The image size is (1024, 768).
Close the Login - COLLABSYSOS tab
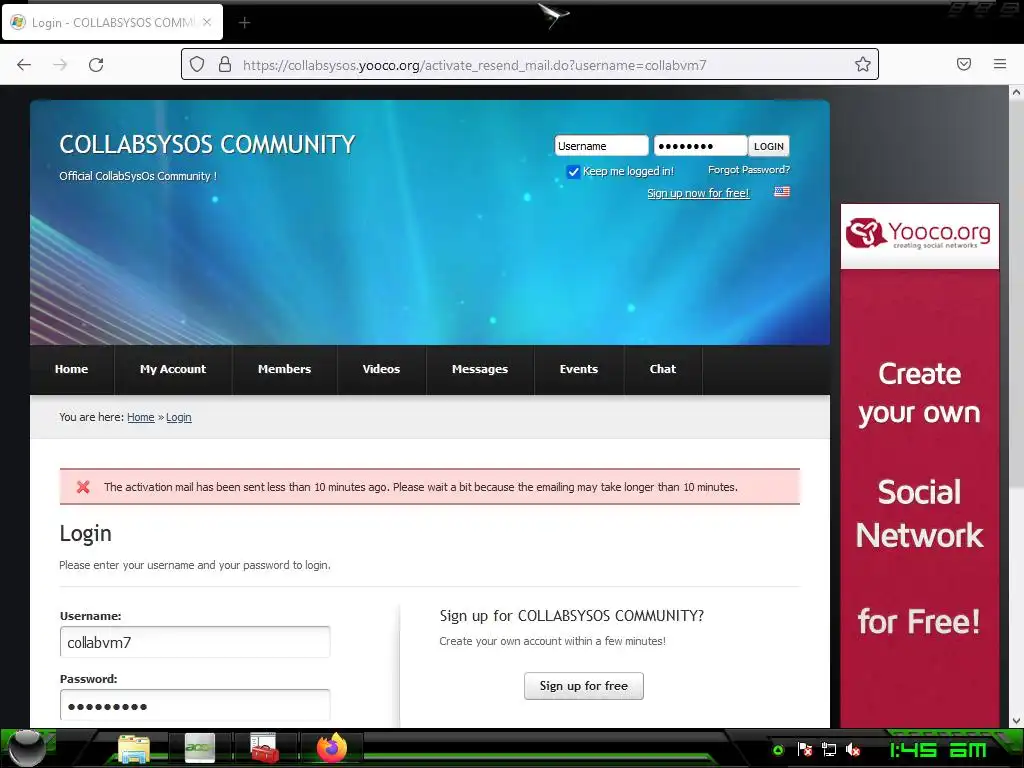coord(207,22)
